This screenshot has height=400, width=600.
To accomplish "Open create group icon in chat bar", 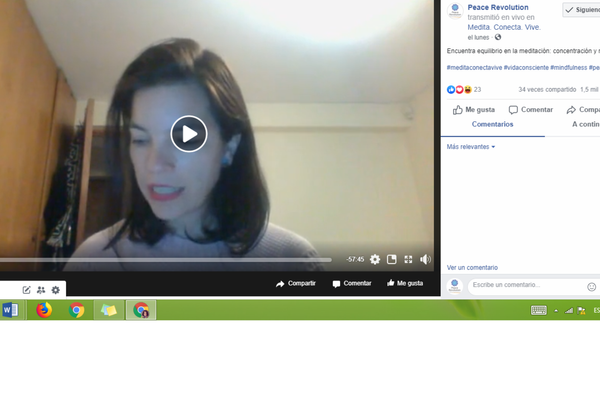I will (x=41, y=290).
